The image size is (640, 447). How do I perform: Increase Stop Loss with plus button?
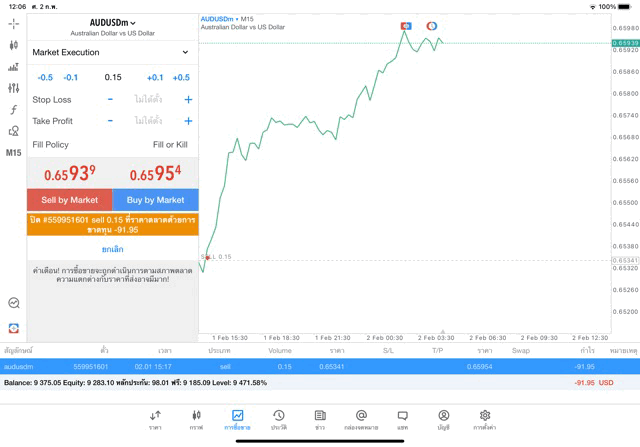tap(188, 100)
